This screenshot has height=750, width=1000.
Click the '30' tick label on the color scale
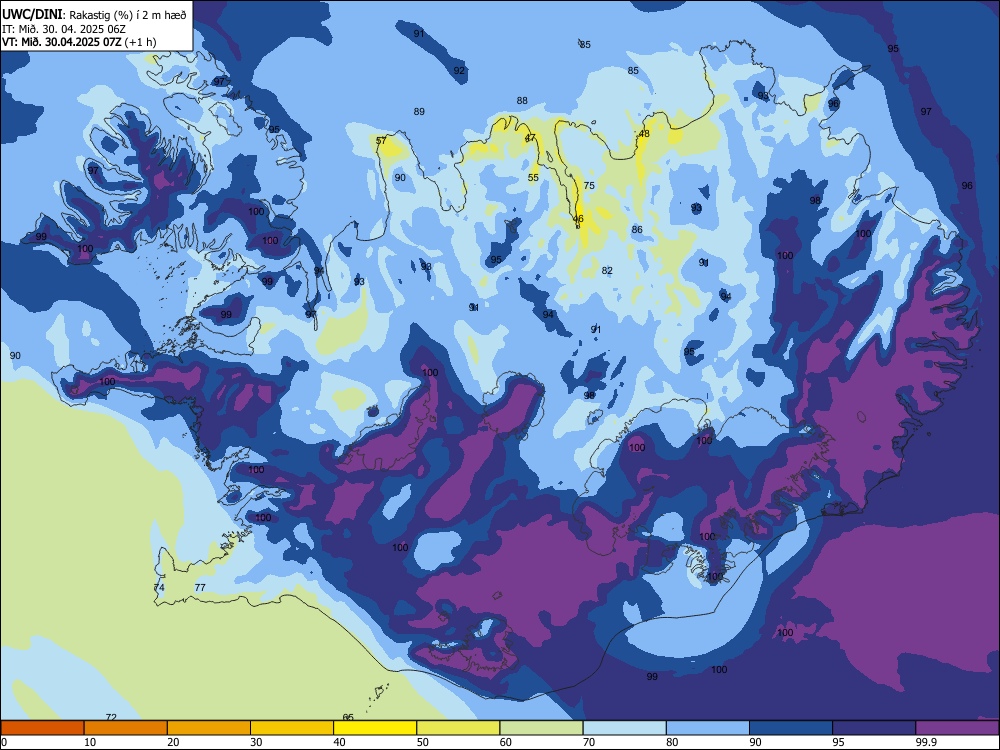pos(256,742)
